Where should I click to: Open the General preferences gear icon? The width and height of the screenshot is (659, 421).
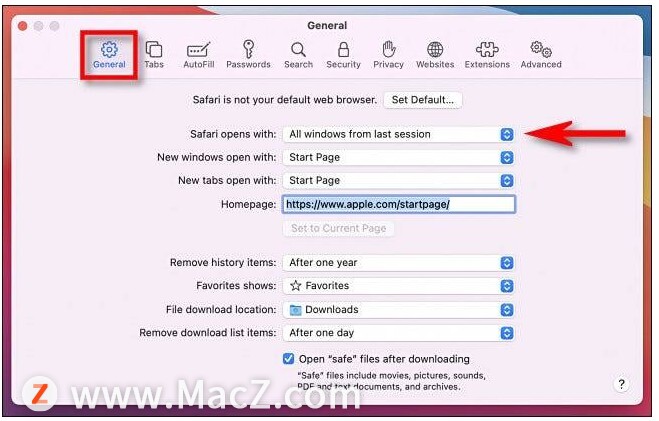point(109,55)
